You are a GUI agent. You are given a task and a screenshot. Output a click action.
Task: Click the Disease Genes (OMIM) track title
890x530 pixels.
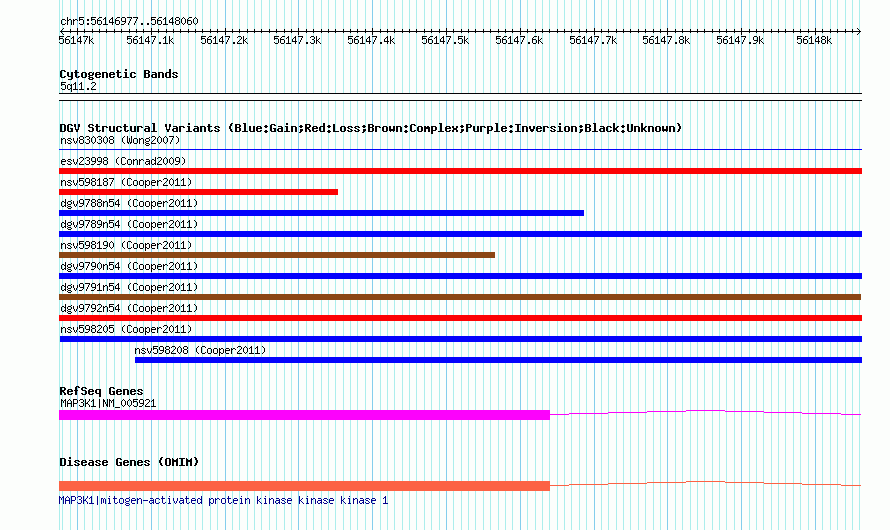tap(129, 462)
